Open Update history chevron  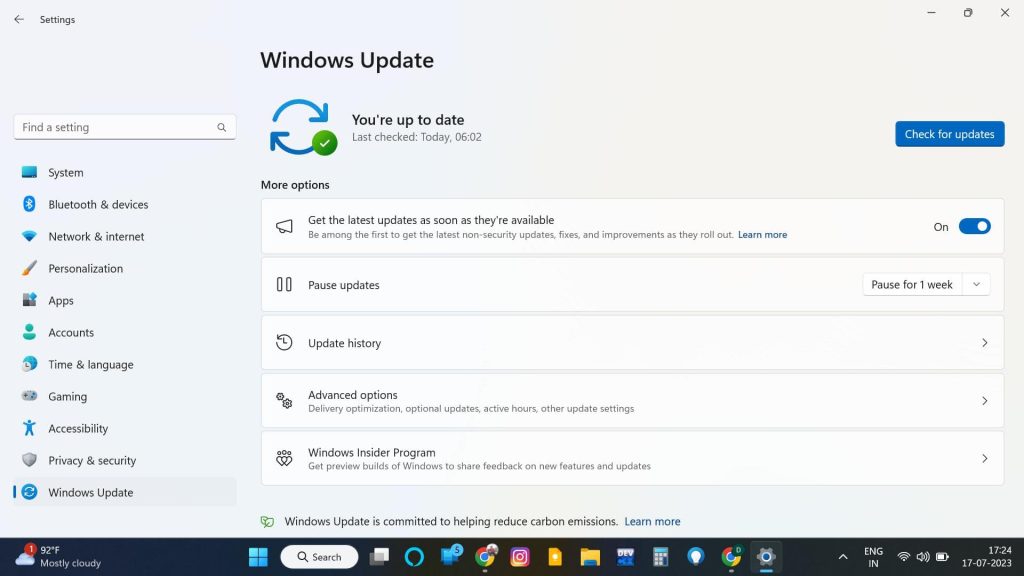tap(984, 343)
